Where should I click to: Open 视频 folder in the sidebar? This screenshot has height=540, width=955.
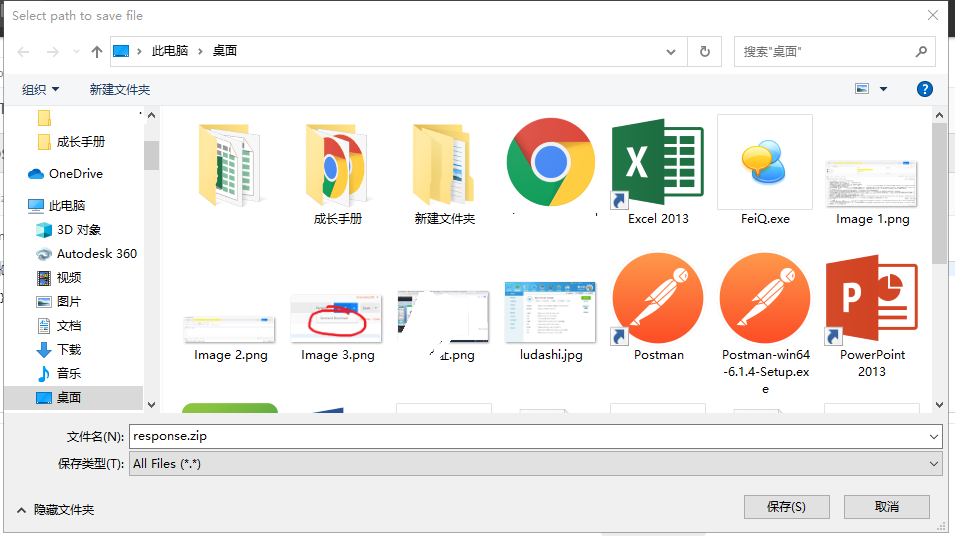[59, 278]
